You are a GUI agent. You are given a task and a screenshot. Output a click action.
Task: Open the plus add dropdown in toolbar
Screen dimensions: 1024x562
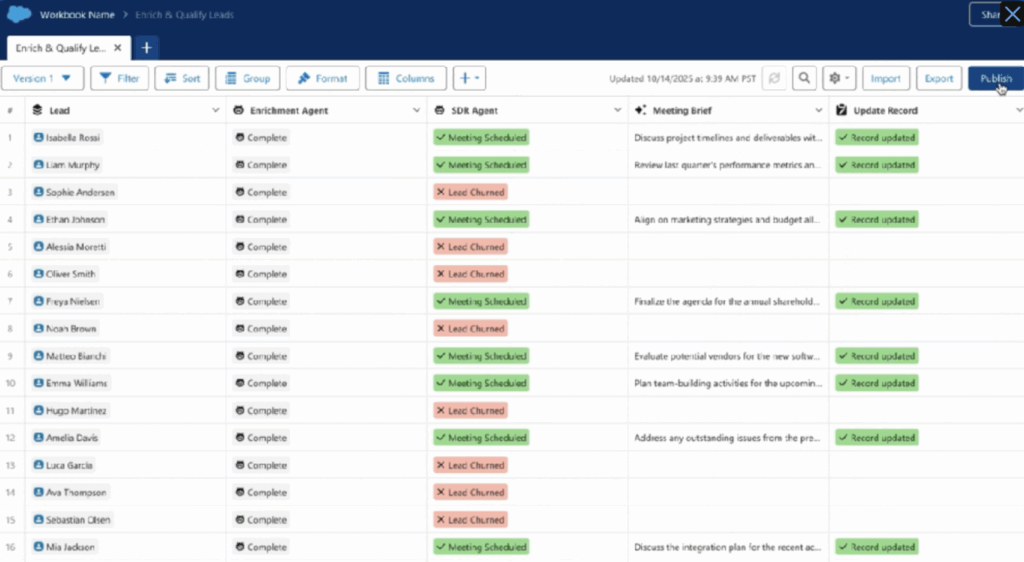coord(468,78)
